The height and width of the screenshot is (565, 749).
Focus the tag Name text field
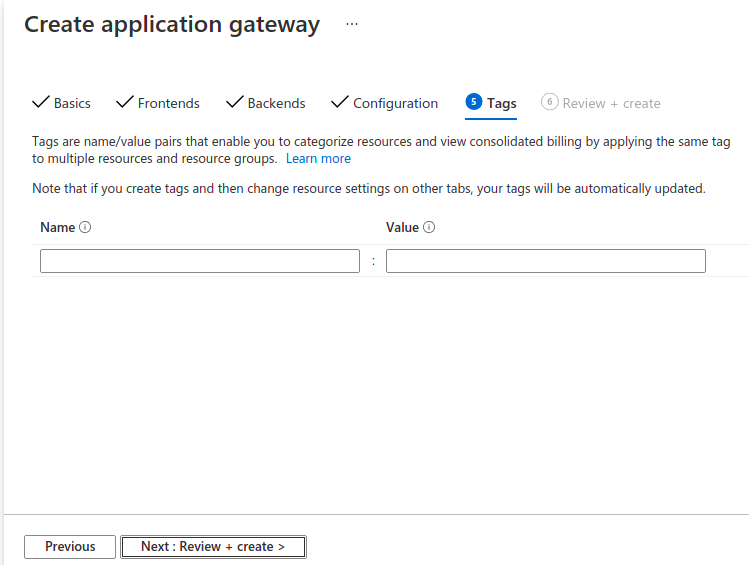200,261
